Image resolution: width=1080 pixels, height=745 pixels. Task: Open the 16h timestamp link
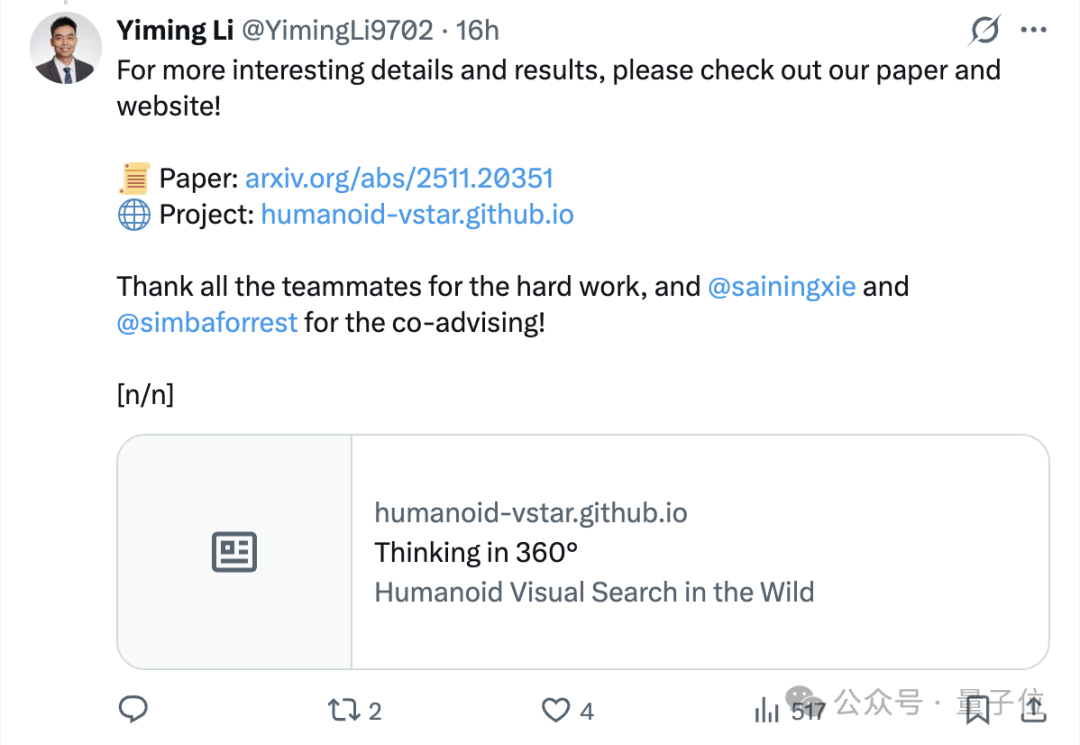(477, 31)
